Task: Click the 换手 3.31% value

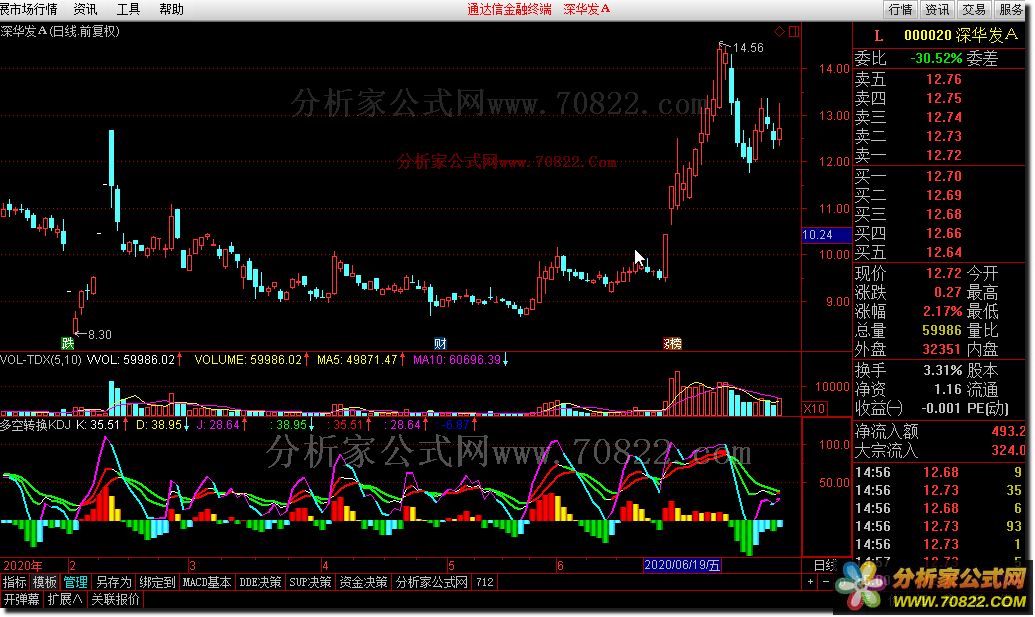Action: pos(943,370)
